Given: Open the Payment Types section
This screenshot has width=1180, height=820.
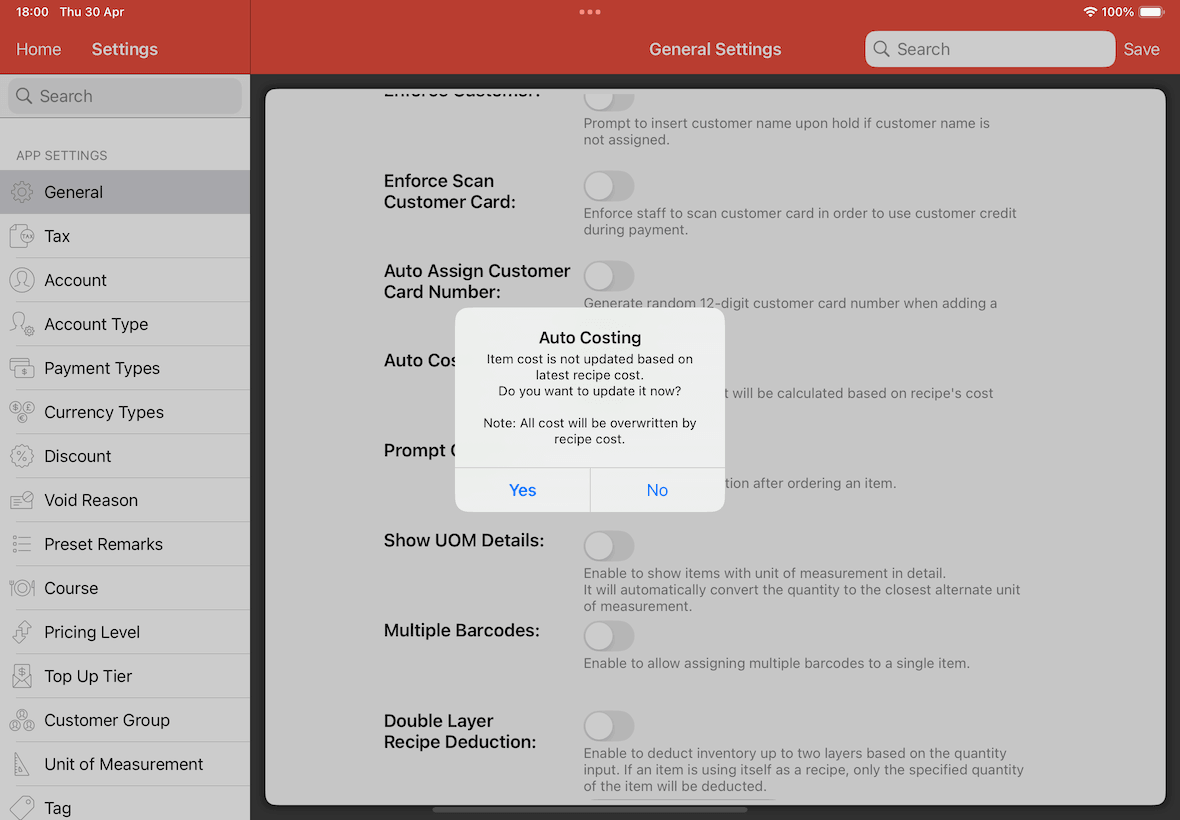Looking at the screenshot, I should tap(125, 368).
